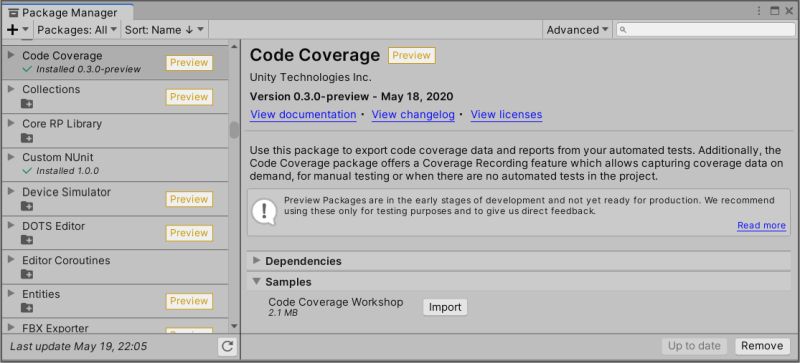
Task: Click the Up to date button
Action: (694, 346)
